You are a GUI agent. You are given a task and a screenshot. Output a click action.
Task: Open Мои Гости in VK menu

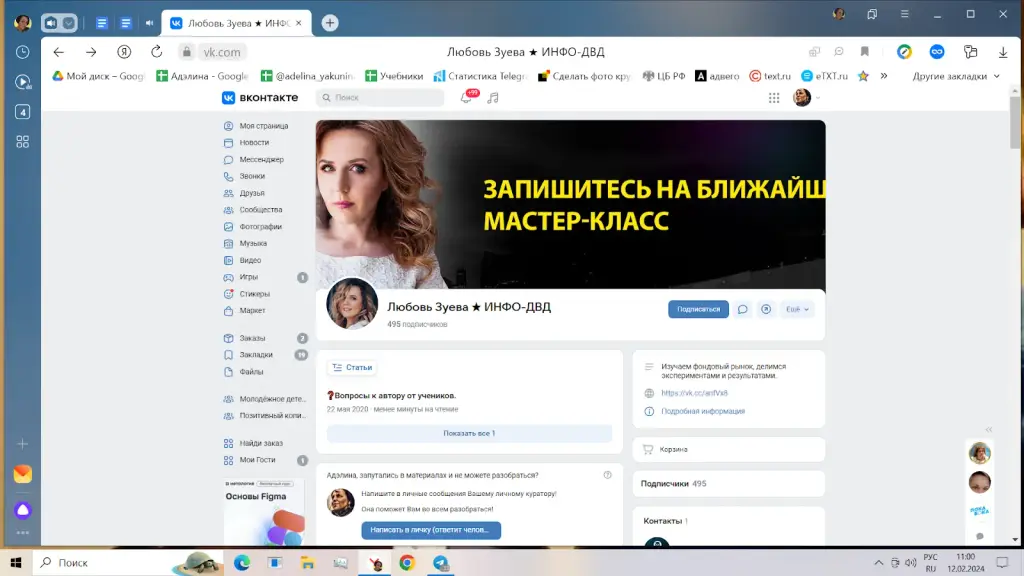click(x=257, y=460)
